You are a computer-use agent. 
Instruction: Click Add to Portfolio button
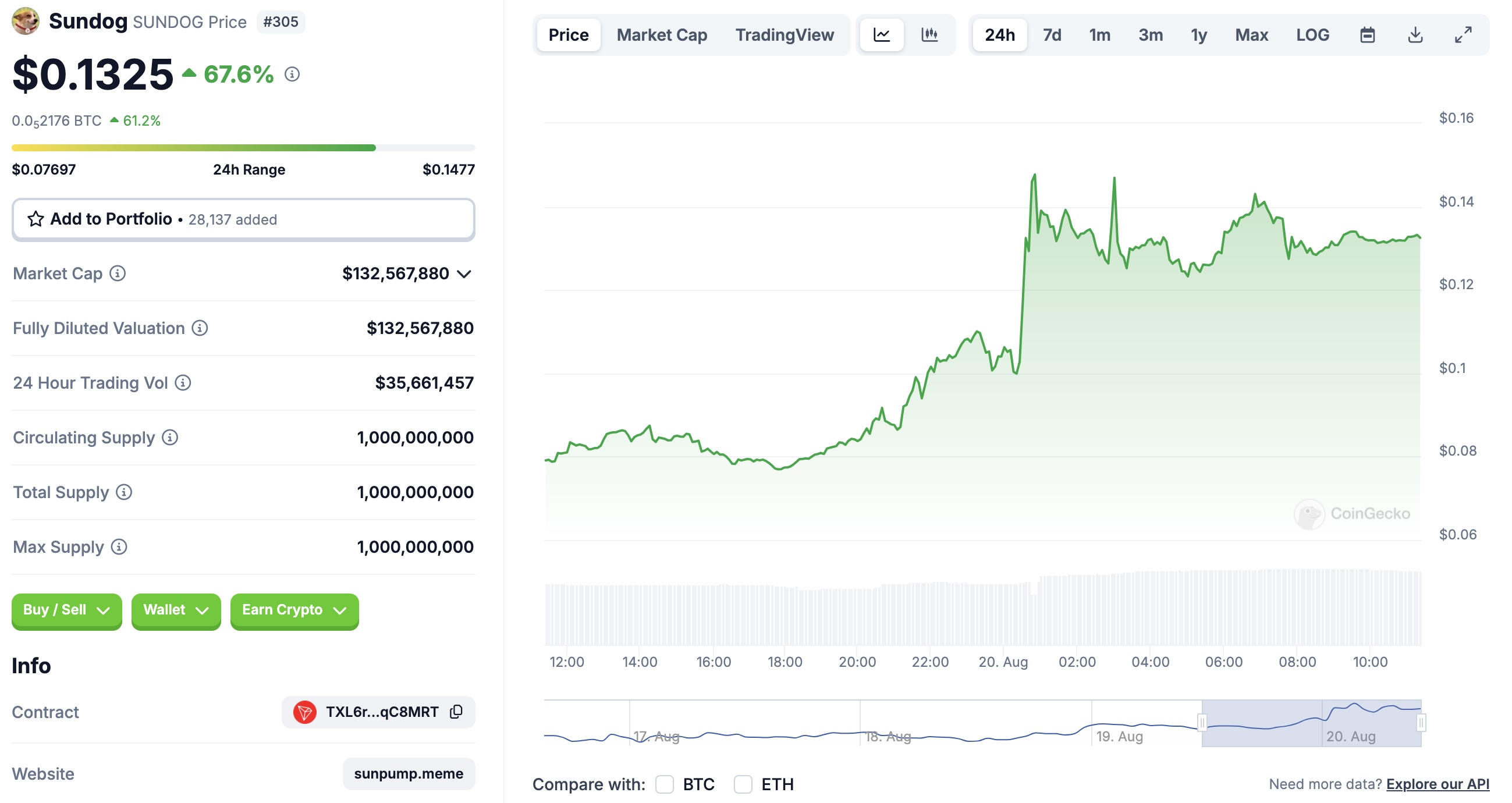[244, 219]
